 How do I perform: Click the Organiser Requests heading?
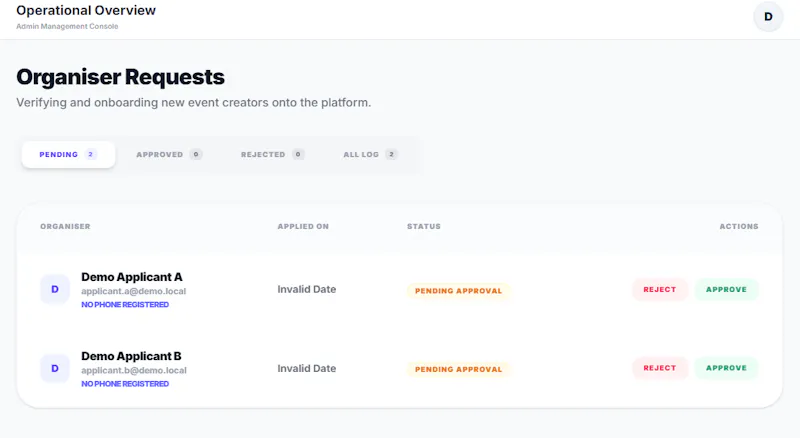[x=120, y=77]
